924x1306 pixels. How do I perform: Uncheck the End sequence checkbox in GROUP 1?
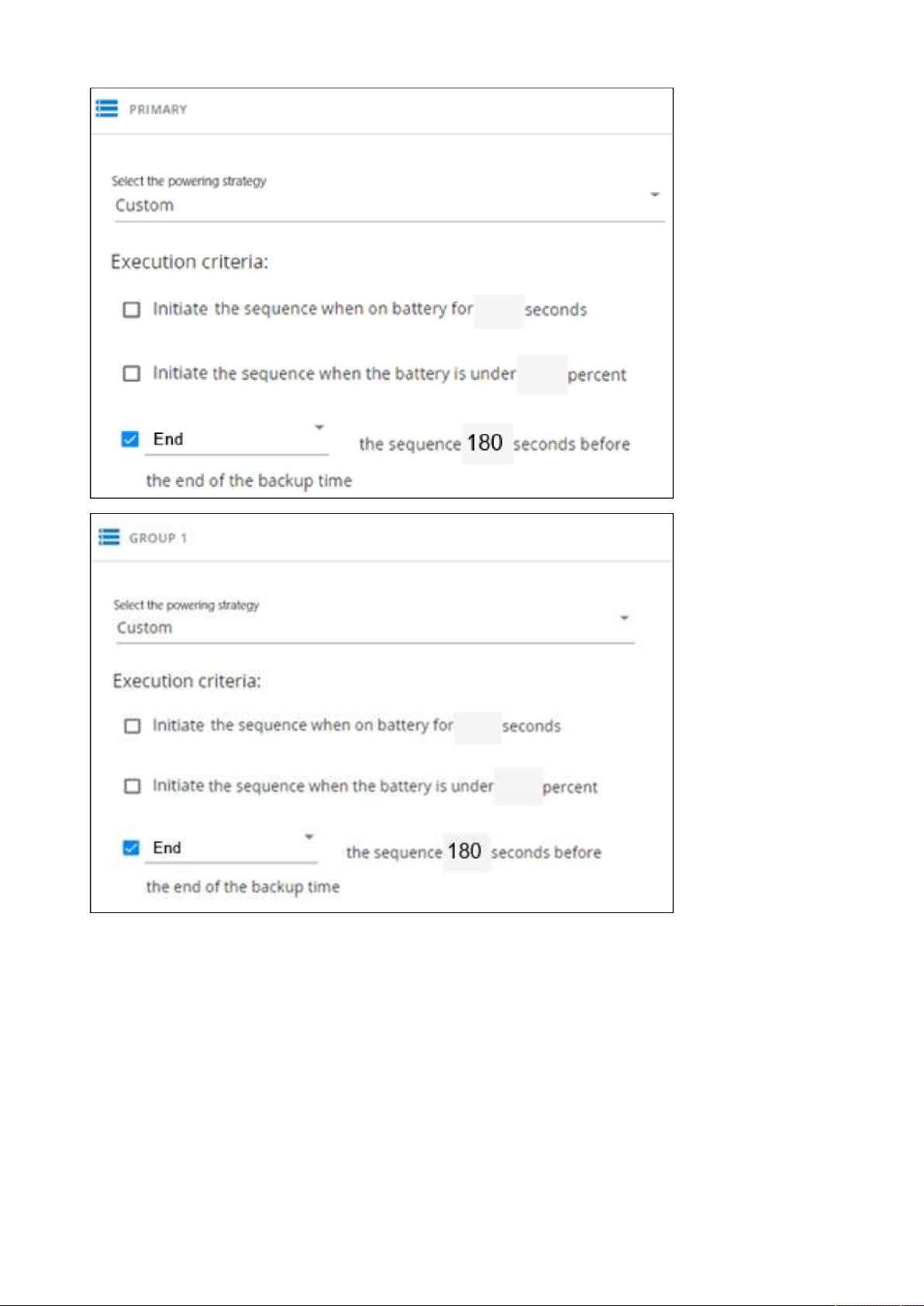pos(132,847)
